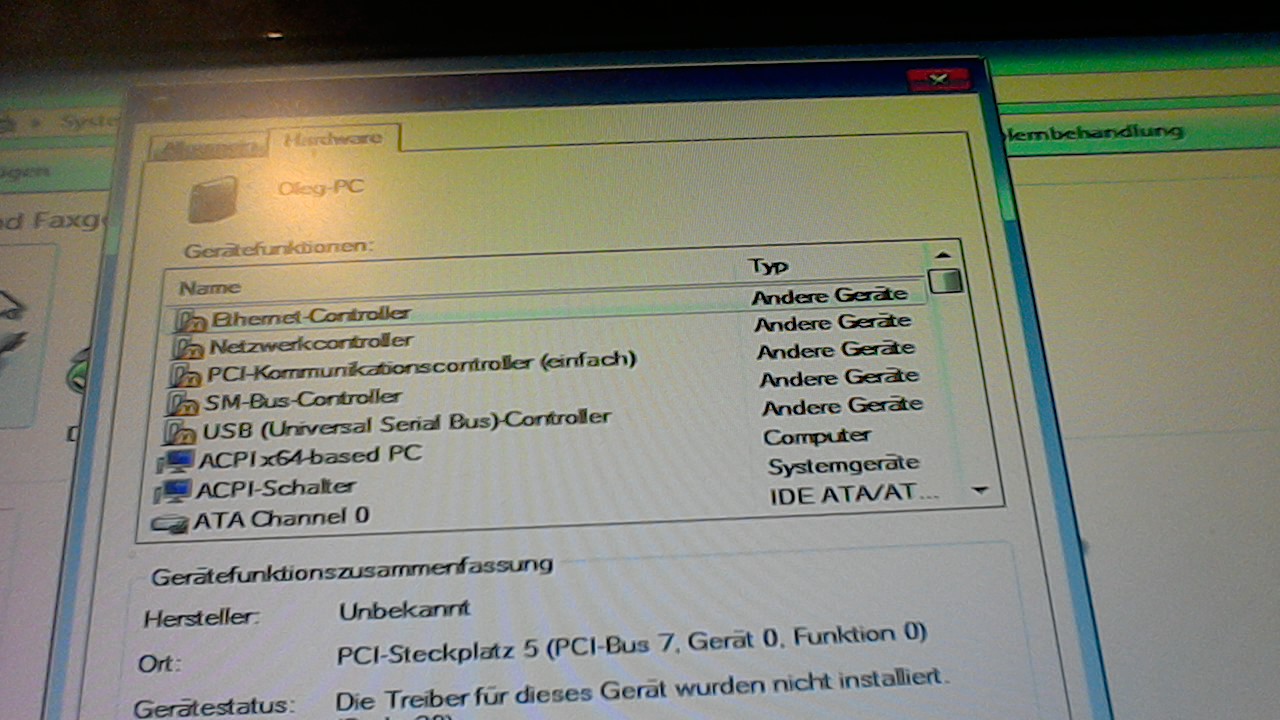1280x720 pixels.
Task: Select the SM-Bus-Controller entry
Action: [302, 400]
